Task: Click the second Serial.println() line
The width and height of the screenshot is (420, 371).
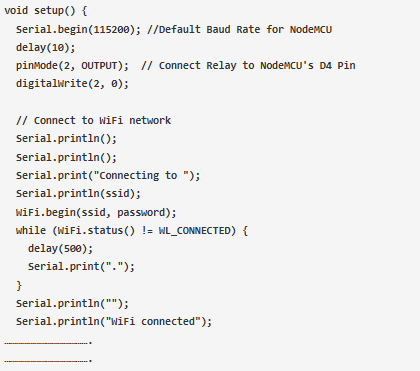Action: [66, 157]
